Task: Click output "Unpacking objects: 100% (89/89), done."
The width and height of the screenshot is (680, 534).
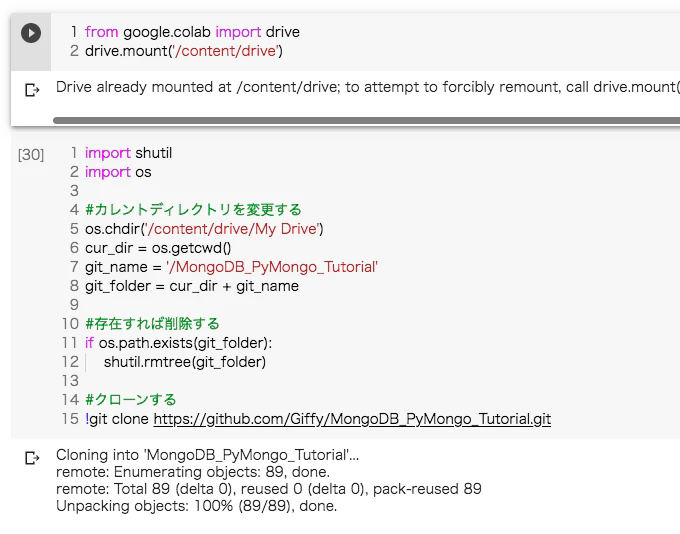Action: 196,506
